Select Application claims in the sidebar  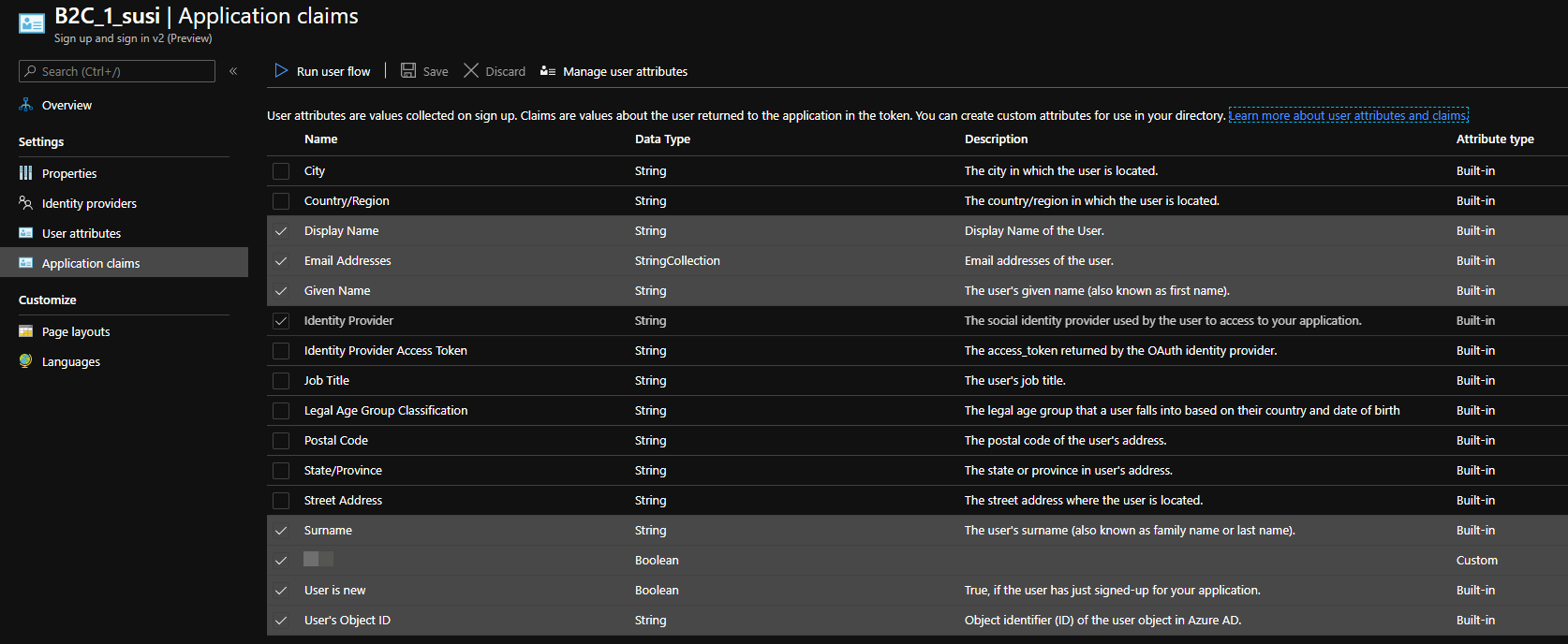(91, 263)
